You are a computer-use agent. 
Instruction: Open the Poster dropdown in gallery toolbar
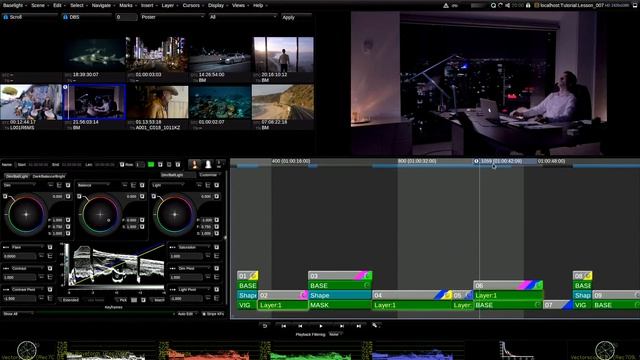click(172, 17)
